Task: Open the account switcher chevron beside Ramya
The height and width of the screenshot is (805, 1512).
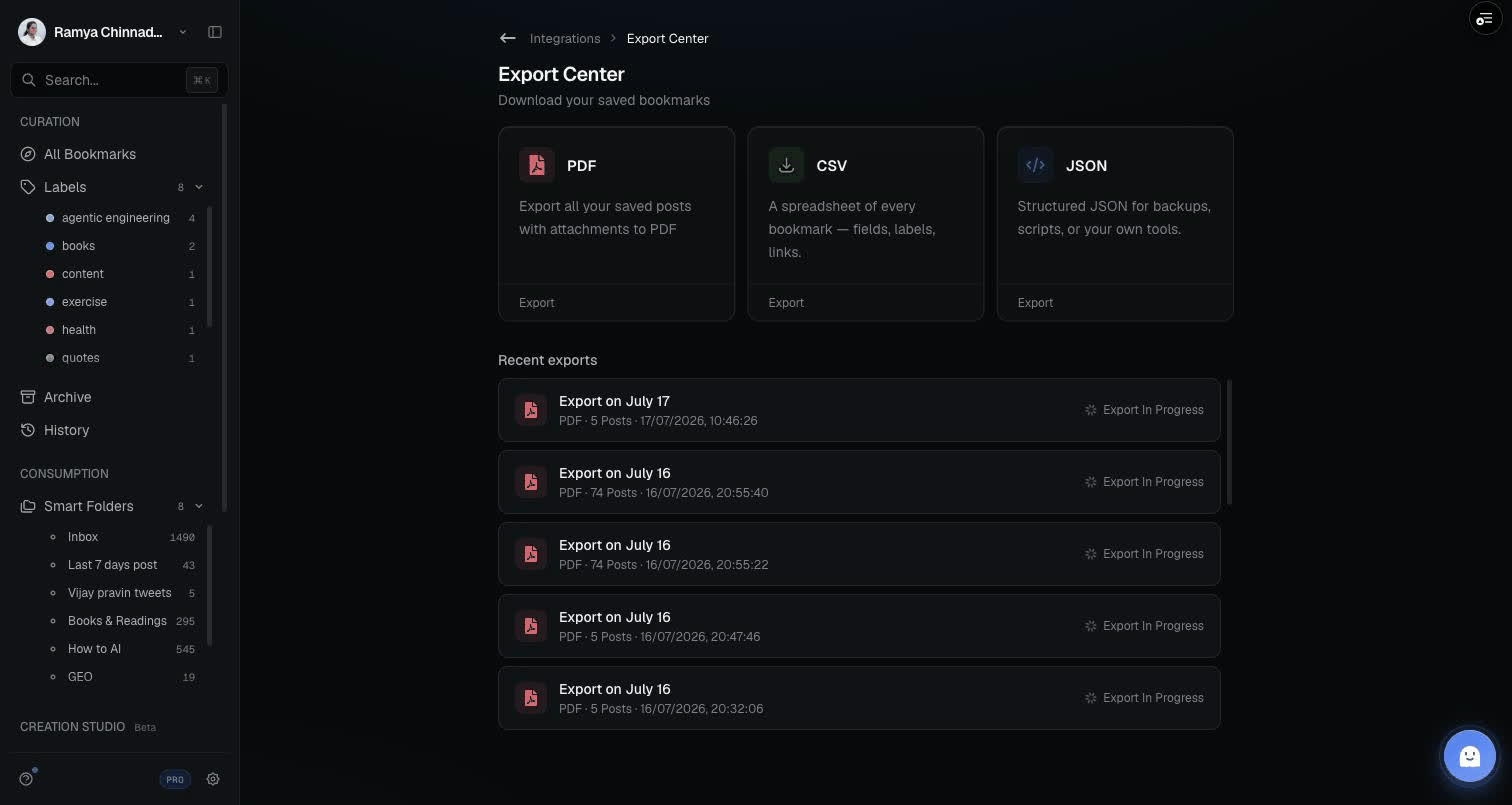Action: pos(183,32)
